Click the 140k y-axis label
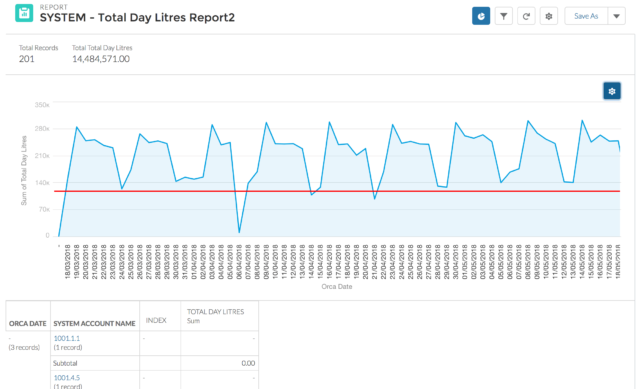640x389 pixels. coord(42,182)
